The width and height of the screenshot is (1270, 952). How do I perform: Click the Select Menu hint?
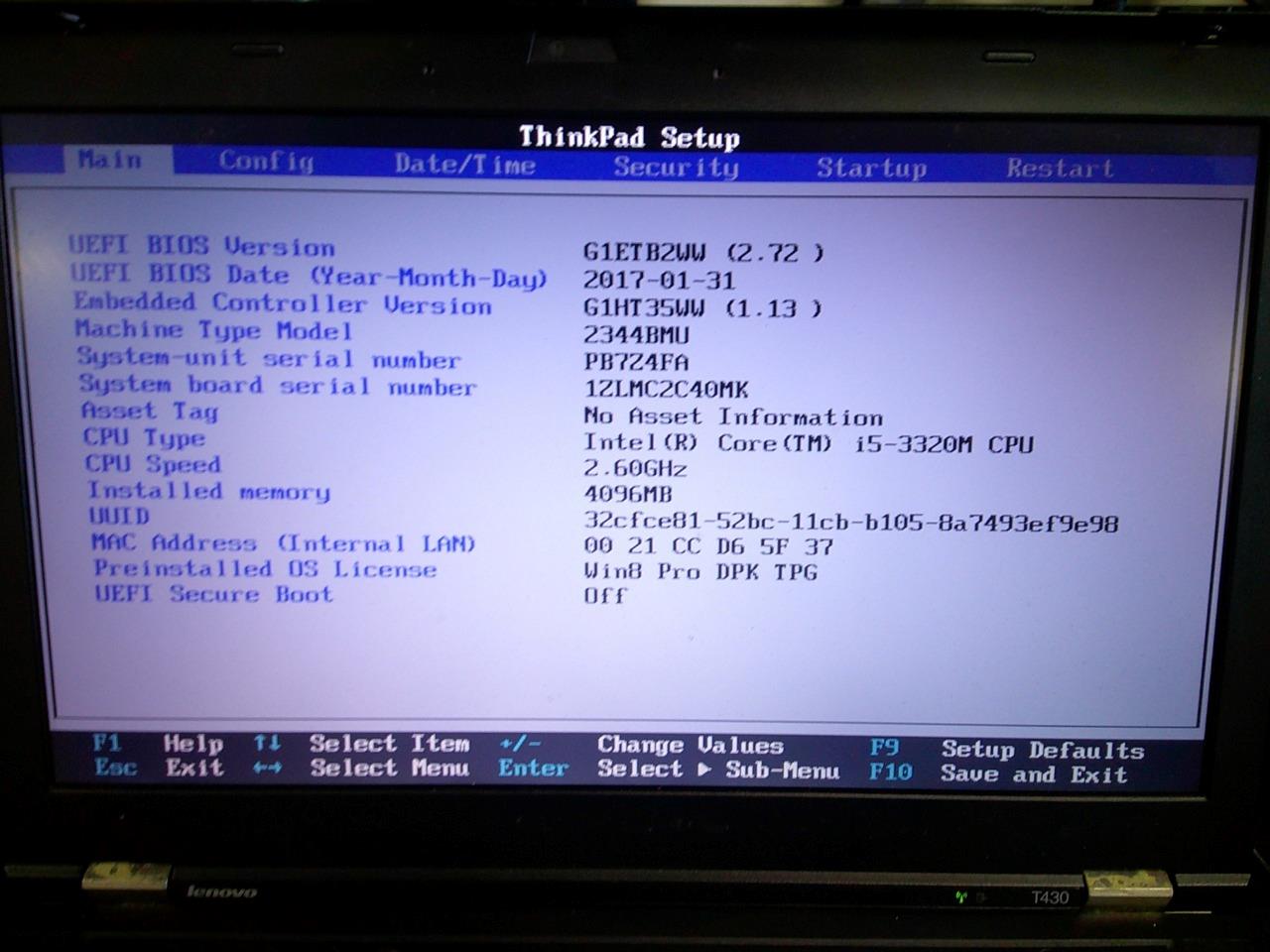(x=389, y=768)
